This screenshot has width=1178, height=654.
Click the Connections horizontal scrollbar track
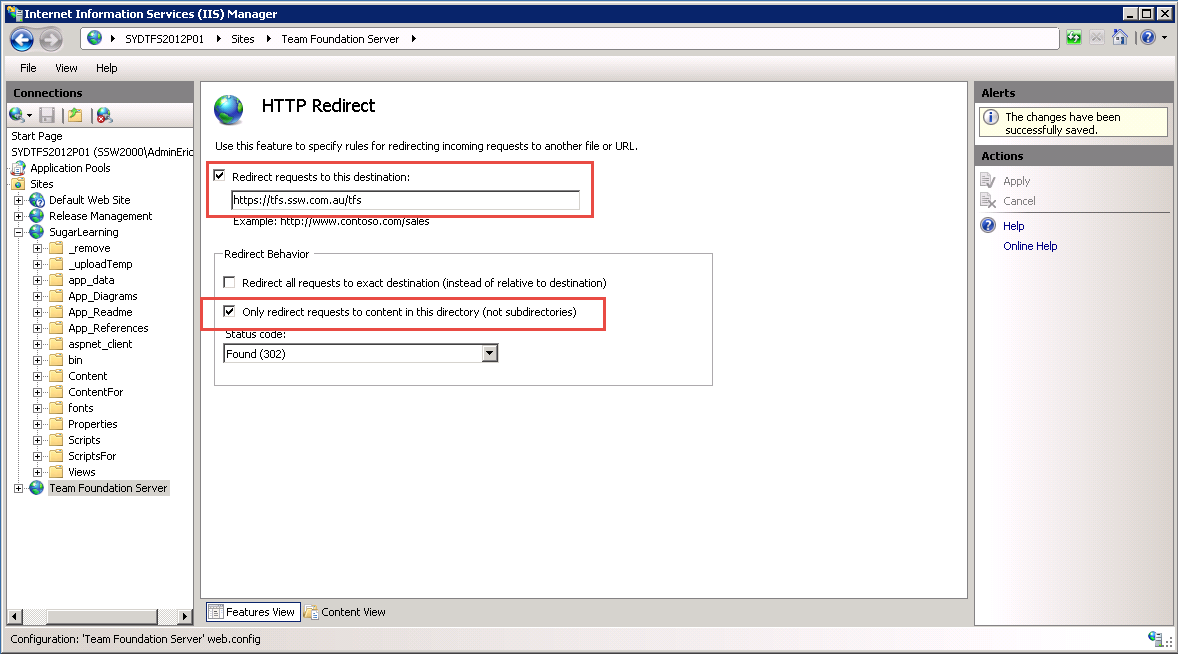100,617
